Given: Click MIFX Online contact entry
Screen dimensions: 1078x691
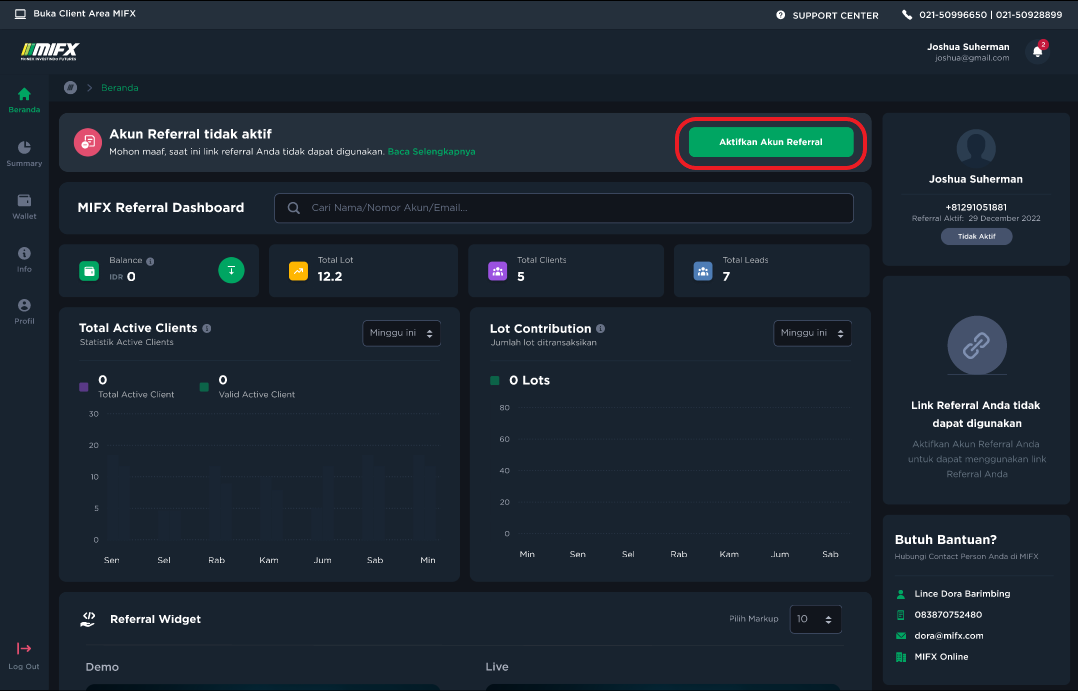Looking at the screenshot, I should tap(941, 657).
